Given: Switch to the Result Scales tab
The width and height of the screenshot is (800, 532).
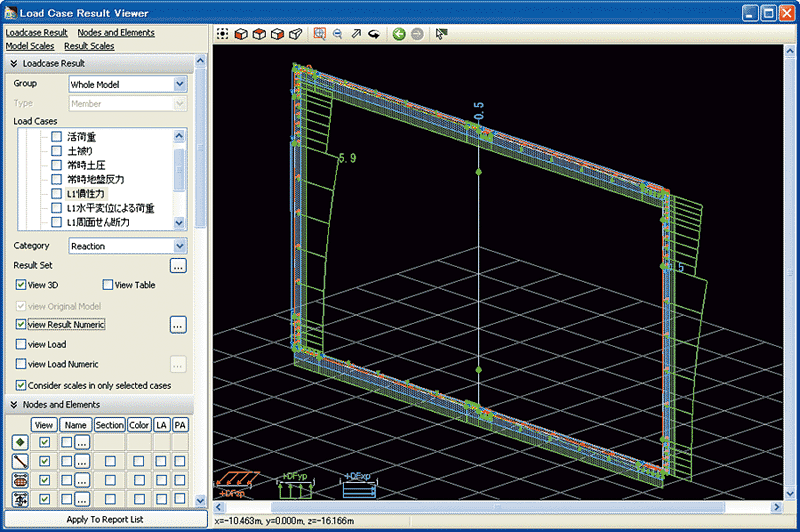Looking at the screenshot, I should click(89, 46).
